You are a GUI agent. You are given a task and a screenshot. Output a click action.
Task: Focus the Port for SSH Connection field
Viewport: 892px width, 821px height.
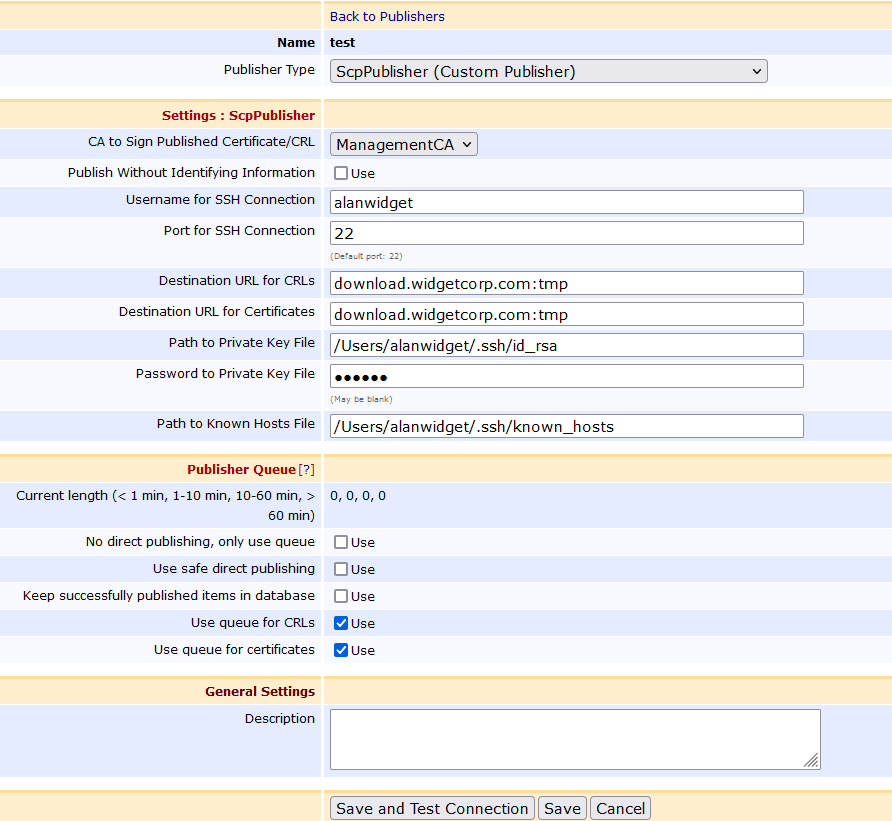(566, 233)
